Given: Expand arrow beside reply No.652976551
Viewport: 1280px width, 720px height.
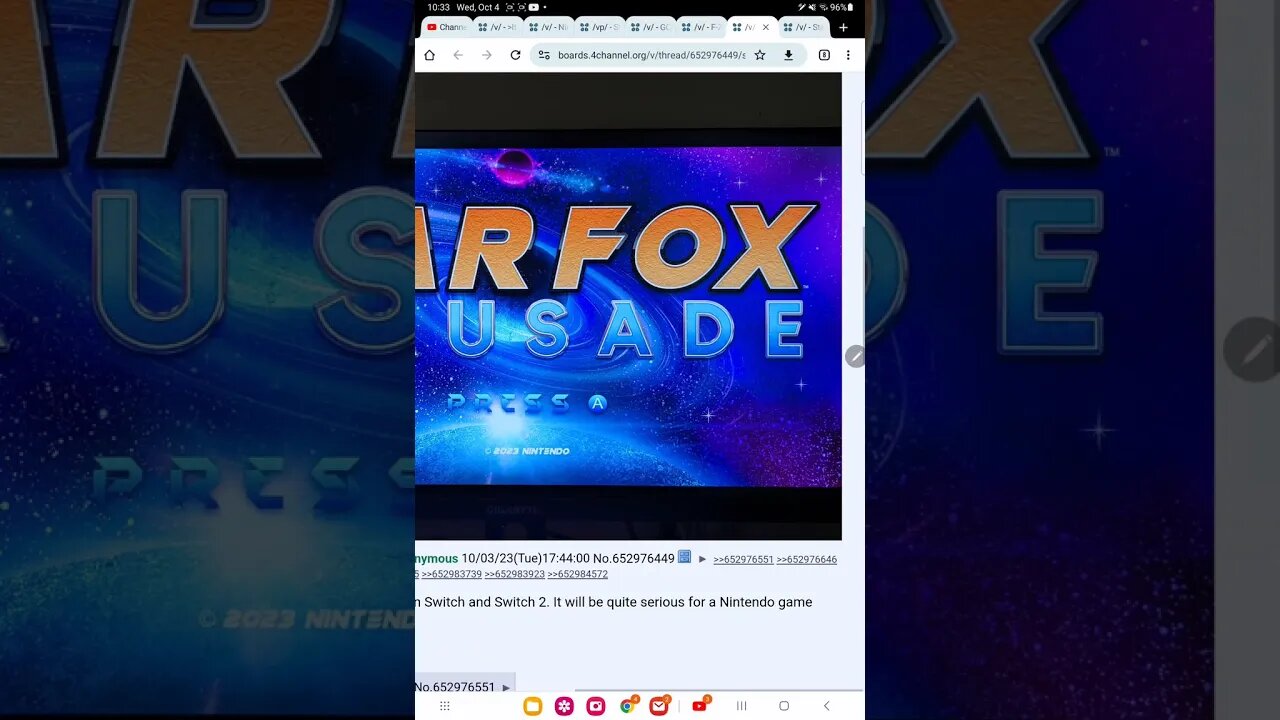Looking at the screenshot, I should 506,688.
